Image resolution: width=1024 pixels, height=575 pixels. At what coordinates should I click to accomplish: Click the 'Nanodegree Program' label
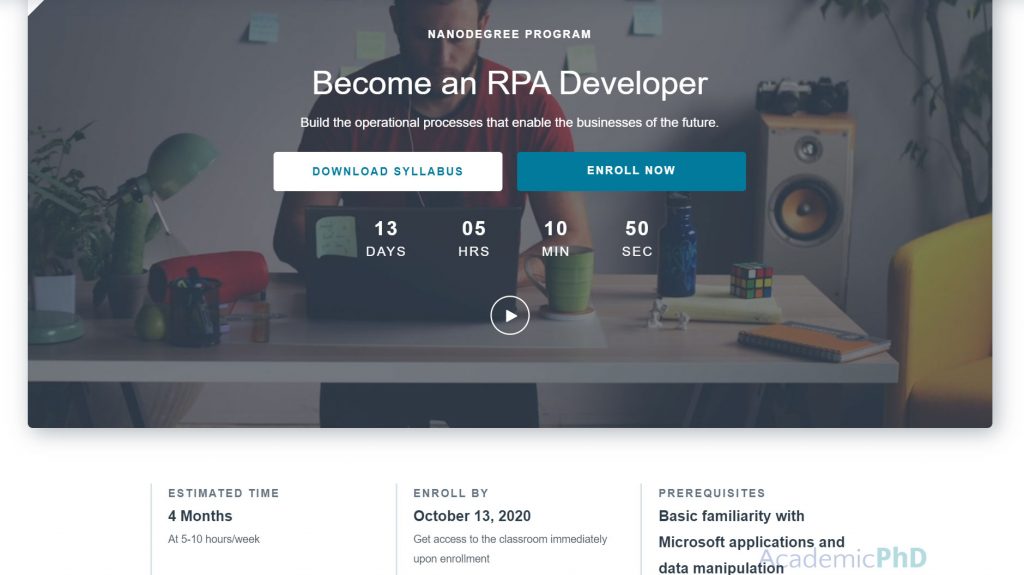point(509,34)
